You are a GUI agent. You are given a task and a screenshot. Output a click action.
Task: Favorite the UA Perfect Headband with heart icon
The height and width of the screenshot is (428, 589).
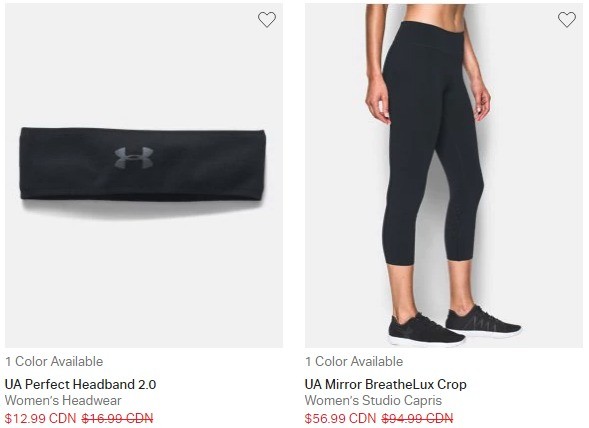(267, 20)
